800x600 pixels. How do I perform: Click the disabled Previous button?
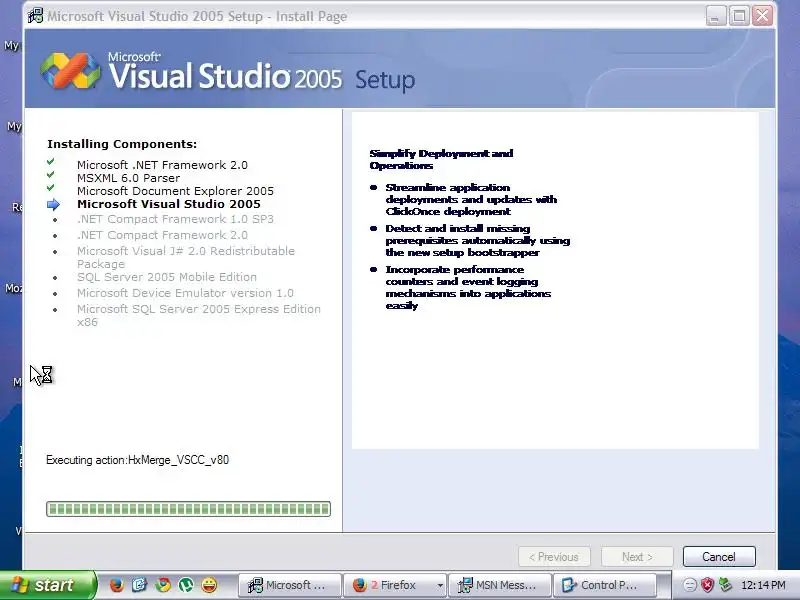pyautogui.click(x=554, y=556)
